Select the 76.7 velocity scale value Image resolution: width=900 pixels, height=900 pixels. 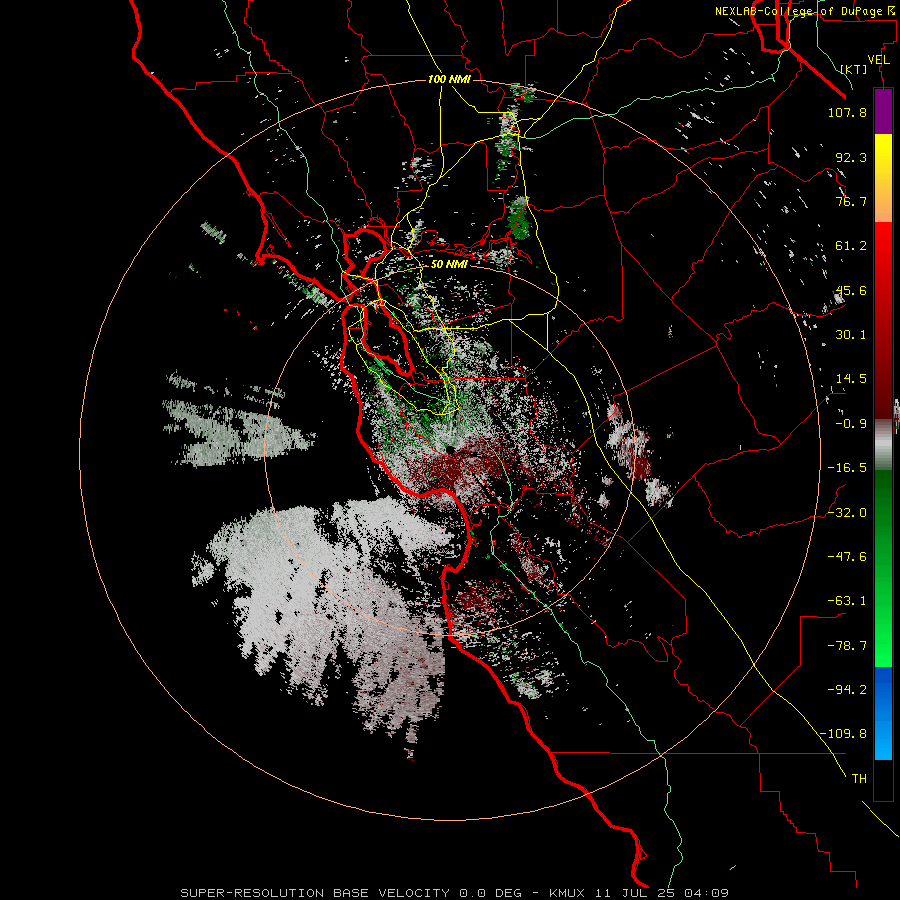[x=851, y=201]
